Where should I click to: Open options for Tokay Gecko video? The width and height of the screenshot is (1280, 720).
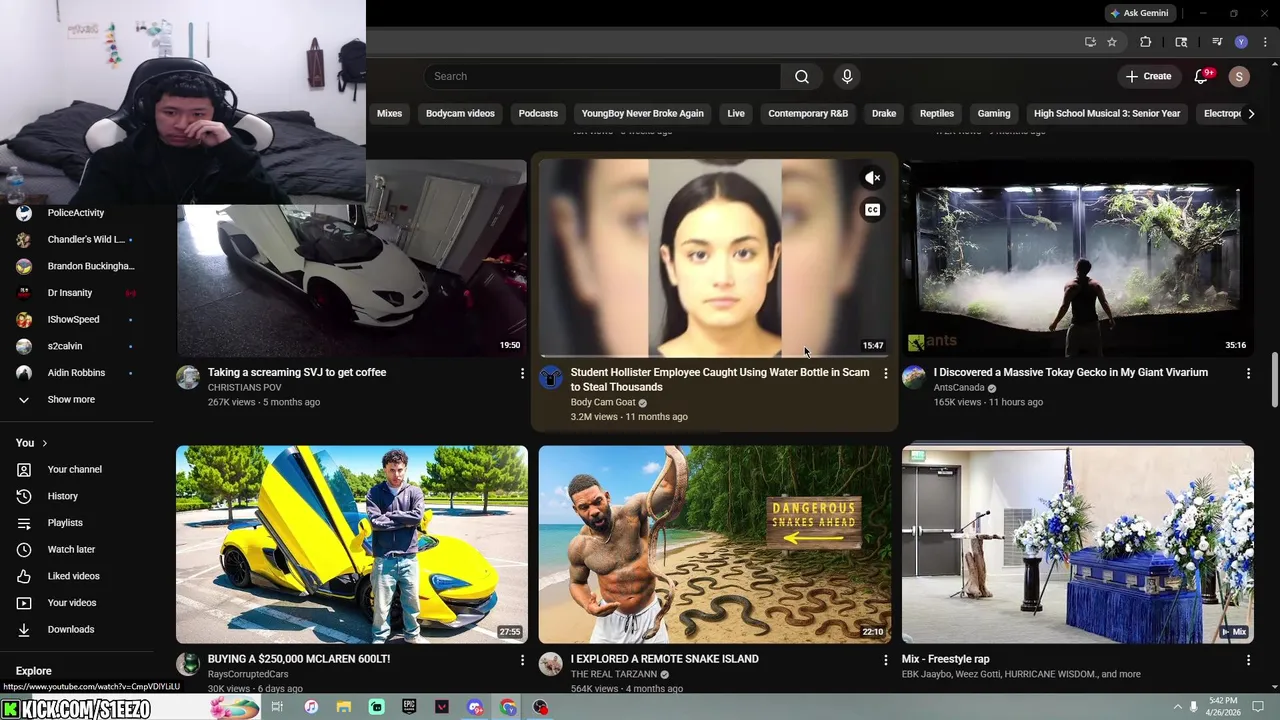(x=1248, y=373)
